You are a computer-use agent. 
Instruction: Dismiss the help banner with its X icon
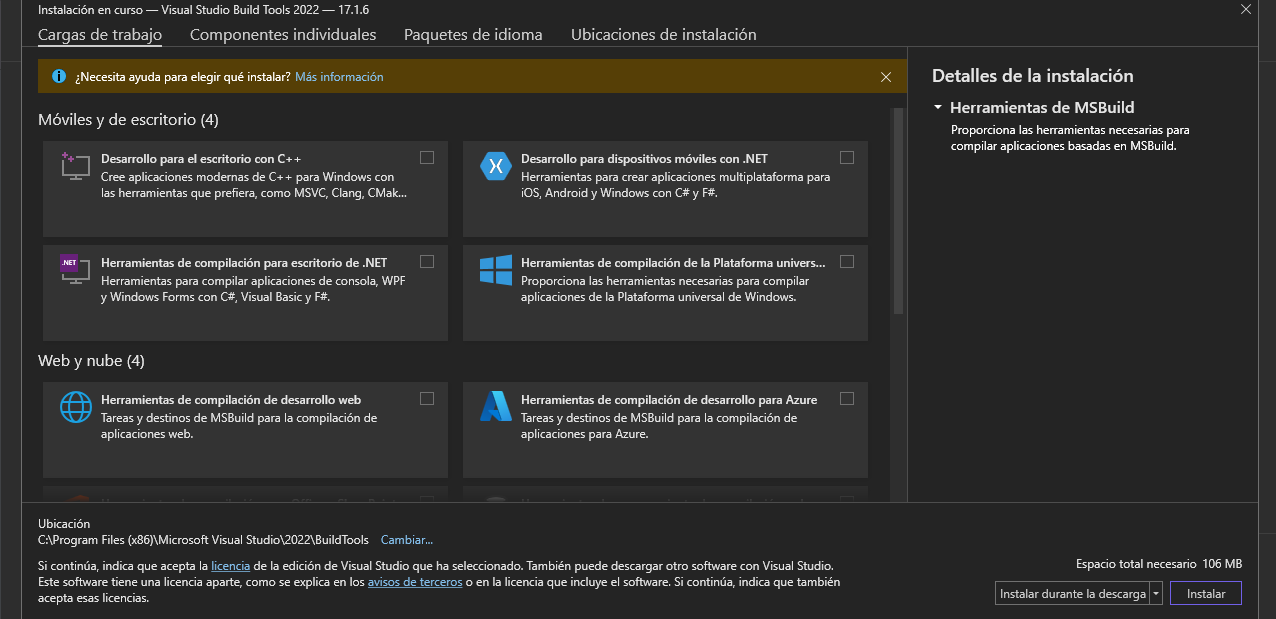tap(886, 76)
